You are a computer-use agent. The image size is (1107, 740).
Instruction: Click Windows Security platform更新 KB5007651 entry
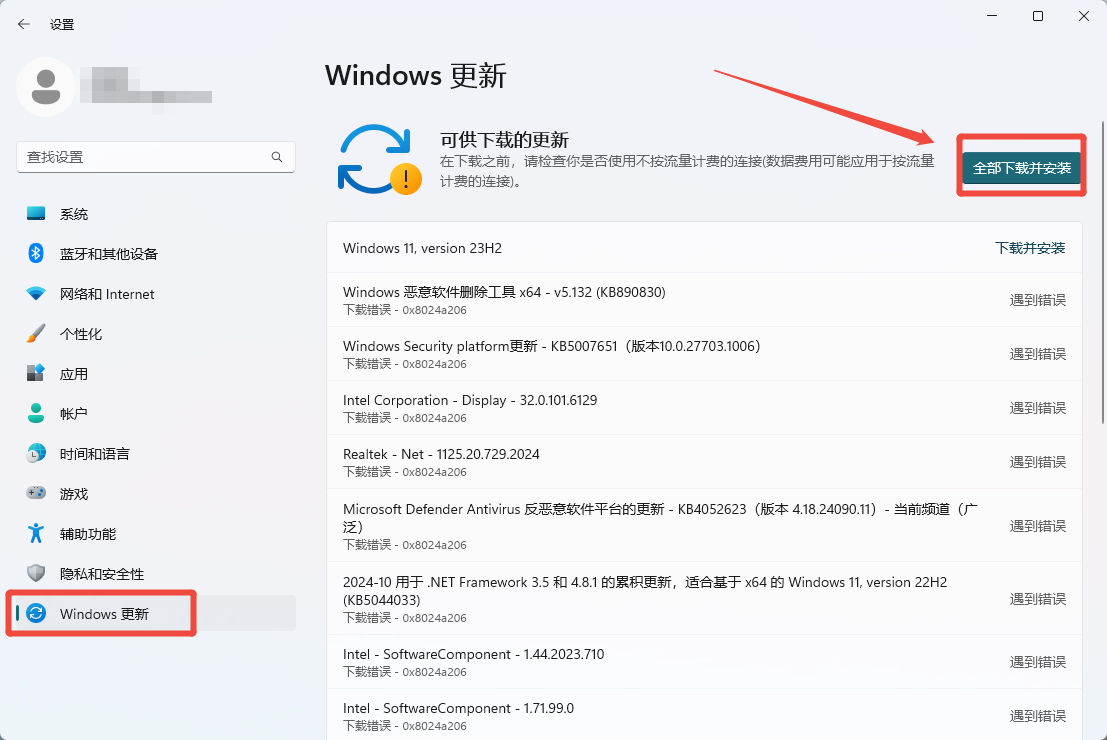[704, 354]
